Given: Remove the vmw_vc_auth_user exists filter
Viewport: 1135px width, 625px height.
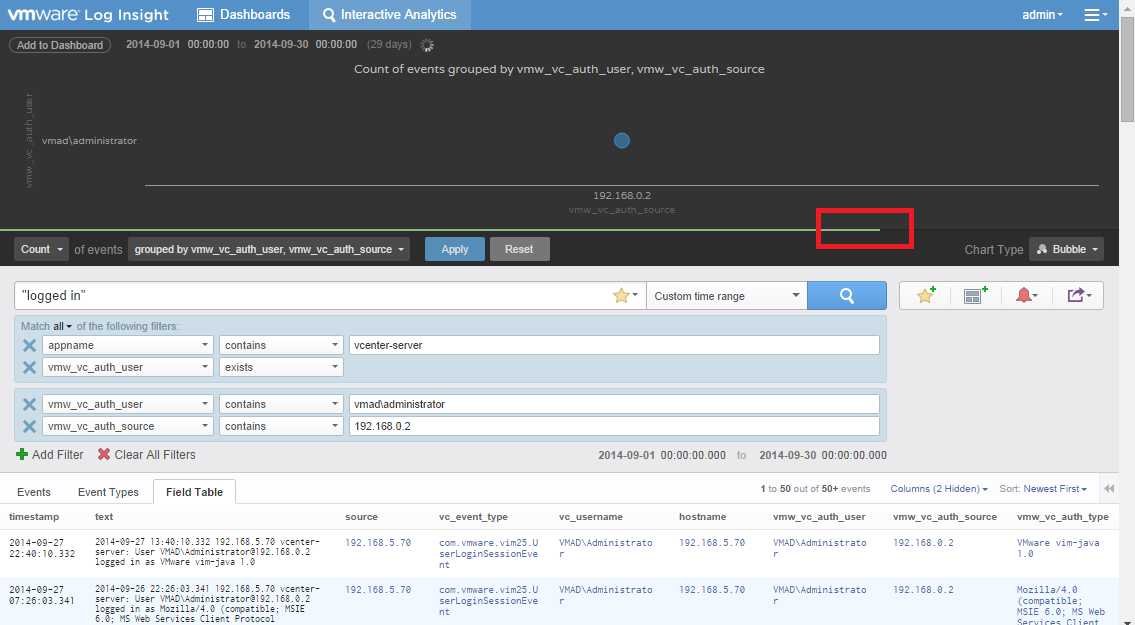Looking at the screenshot, I should 29,367.
